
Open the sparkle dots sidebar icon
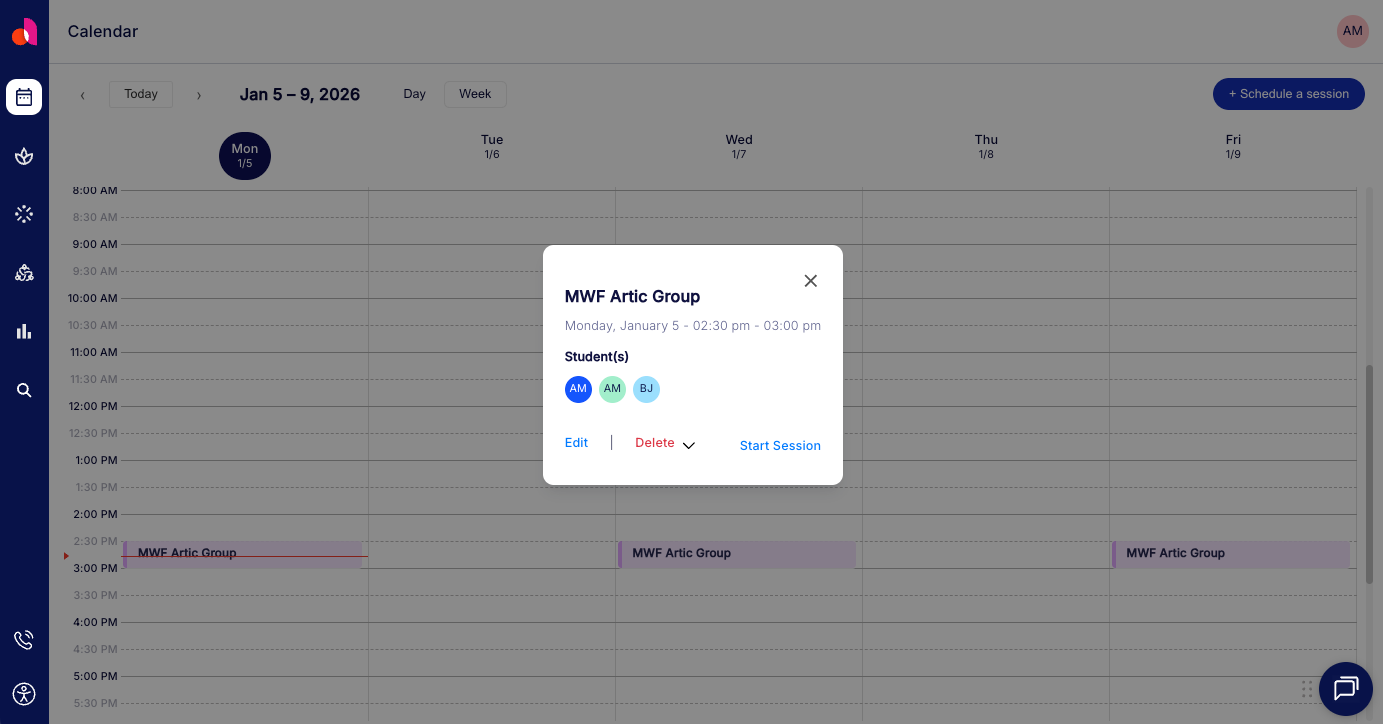24,214
